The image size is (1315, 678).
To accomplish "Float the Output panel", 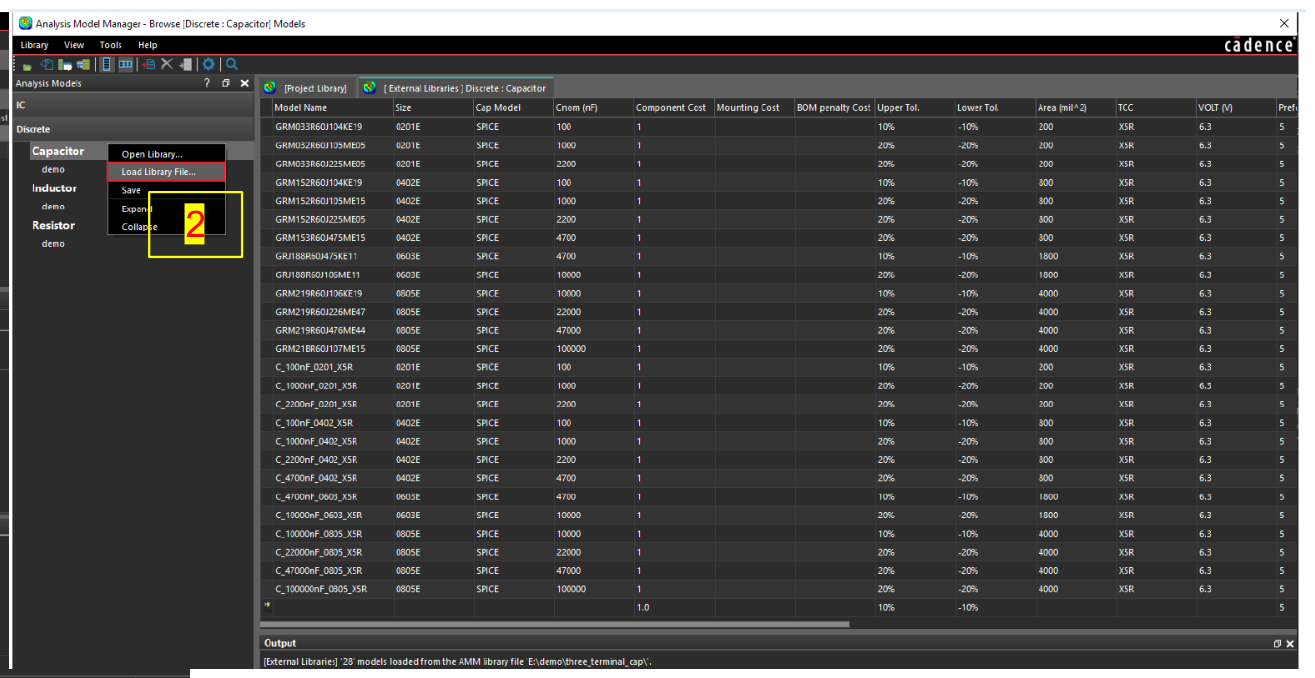I will (1277, 644).
